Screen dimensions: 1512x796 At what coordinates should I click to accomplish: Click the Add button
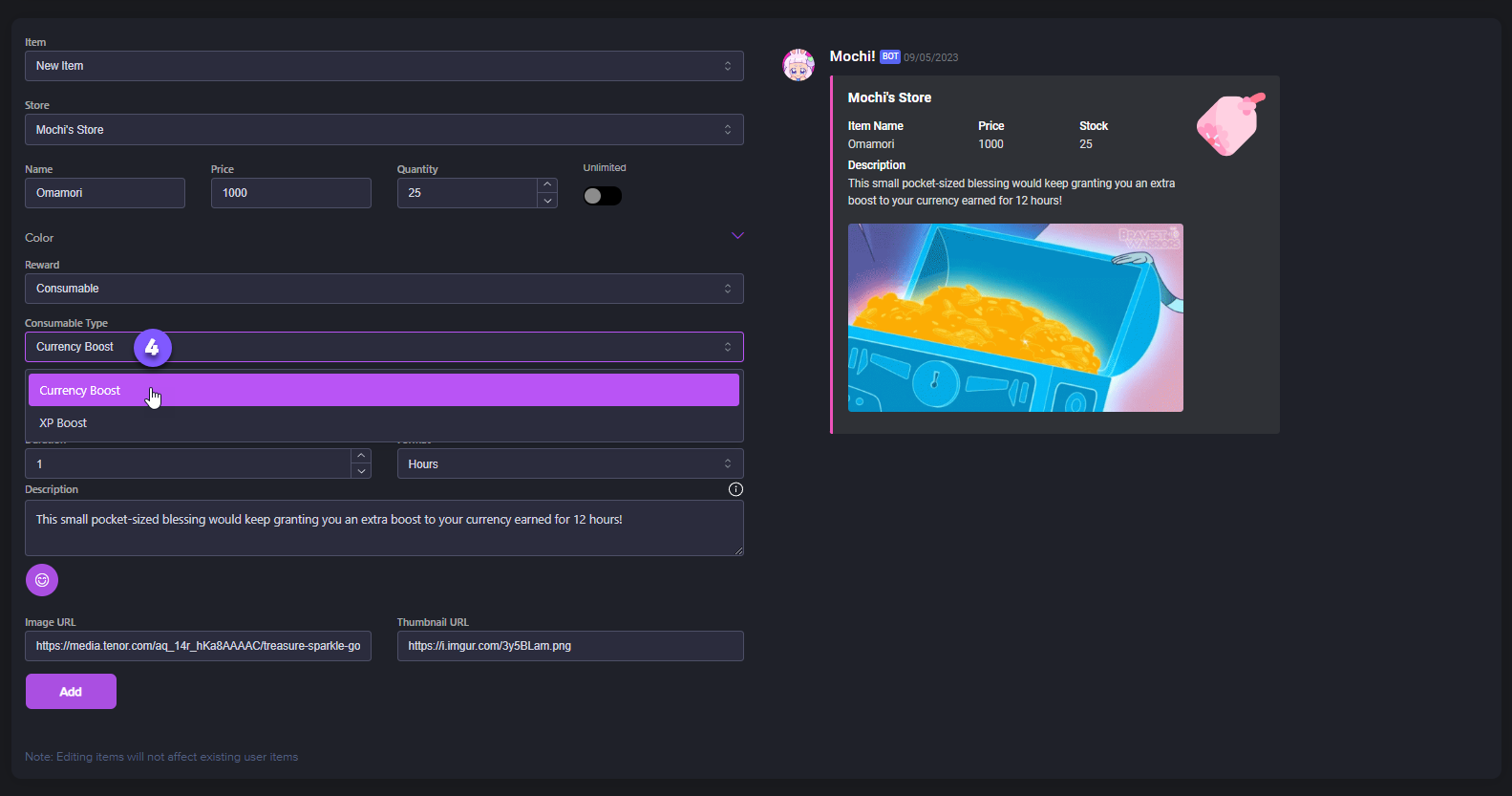tap(71, 692)
